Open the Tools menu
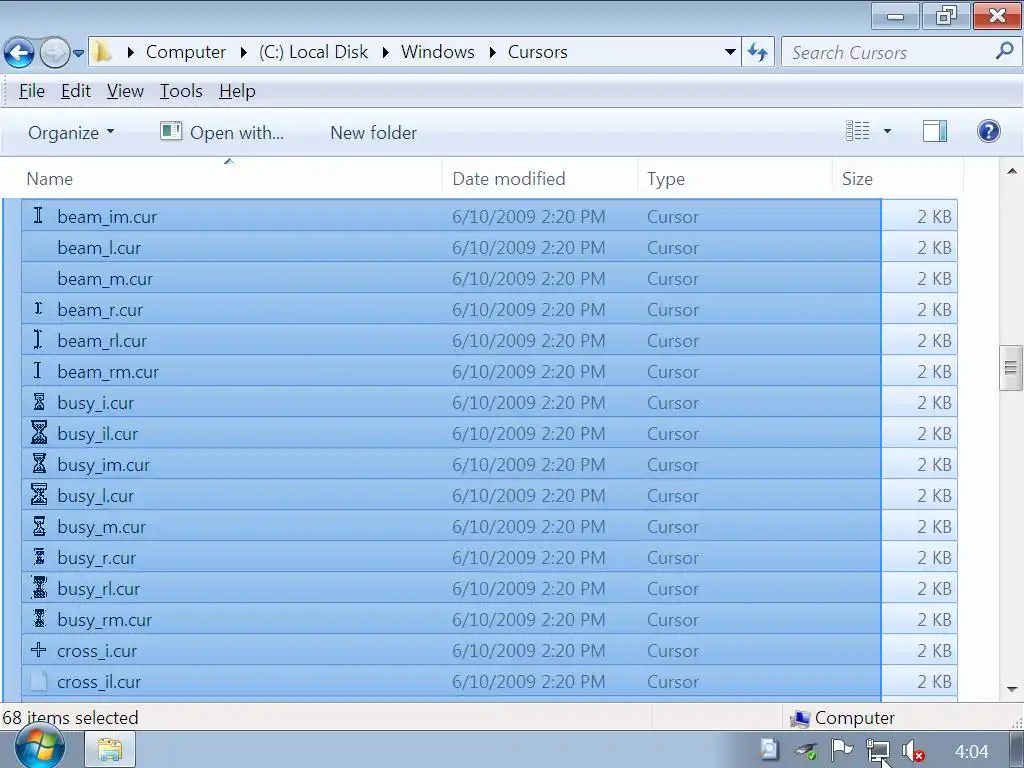 pyautogui.click(x=181, y=91)
